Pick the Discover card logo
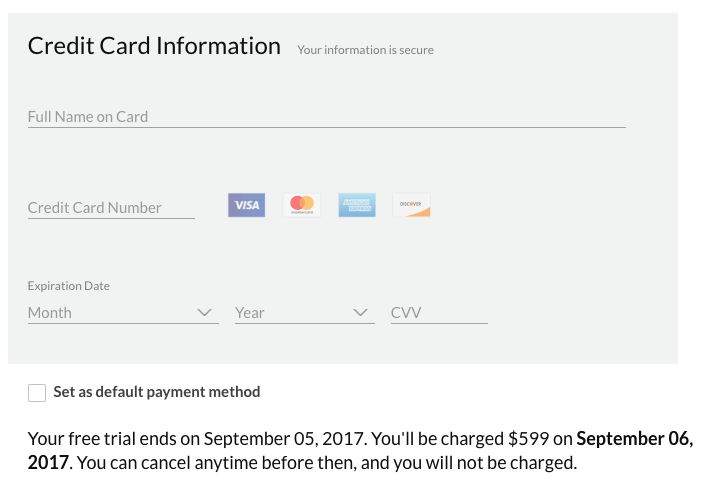Screen dimensions: 705x483 (411, 205)
